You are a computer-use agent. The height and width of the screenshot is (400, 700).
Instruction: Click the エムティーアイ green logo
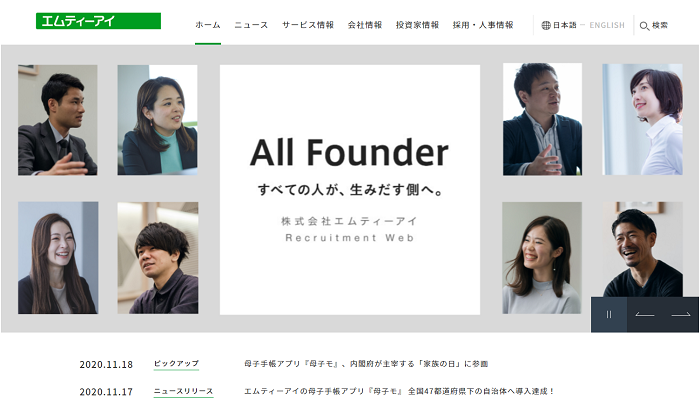tap(98, 21)
